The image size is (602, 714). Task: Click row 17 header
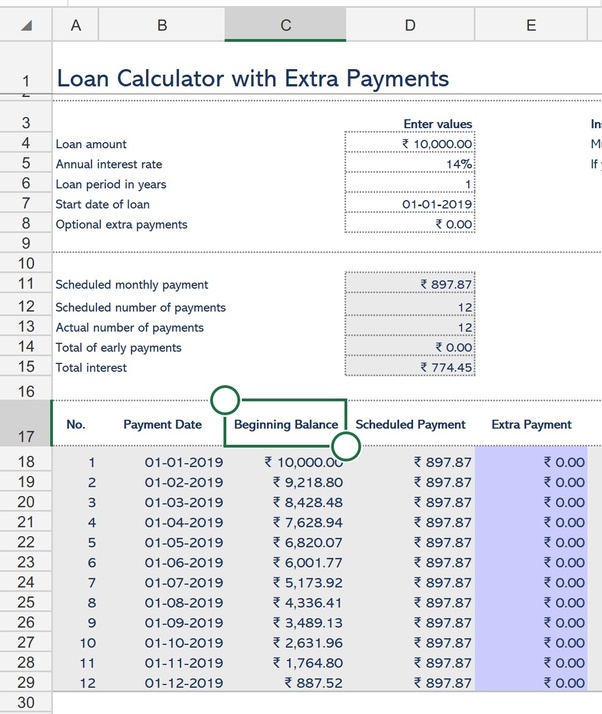tap(26, 423)
